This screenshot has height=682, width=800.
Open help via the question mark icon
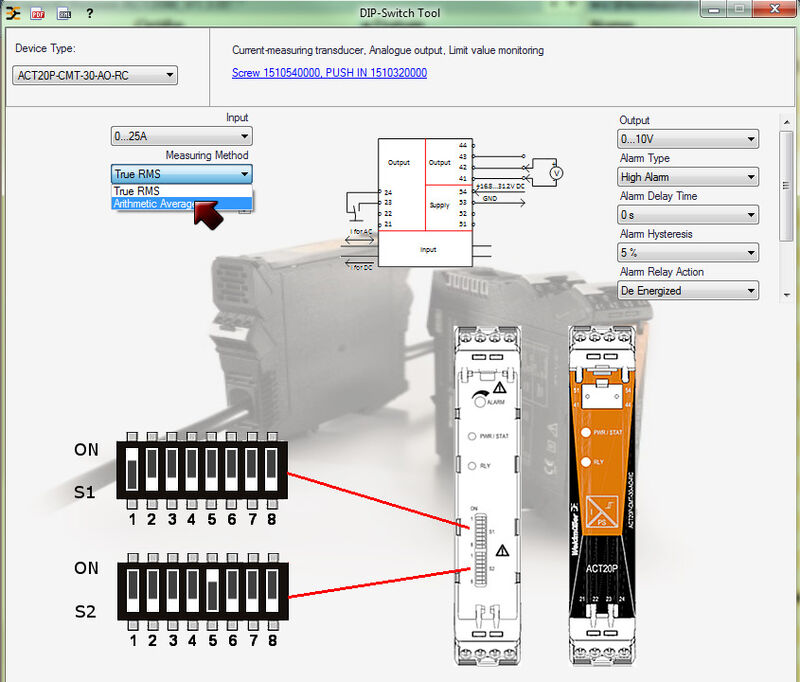tap(89, 13)
